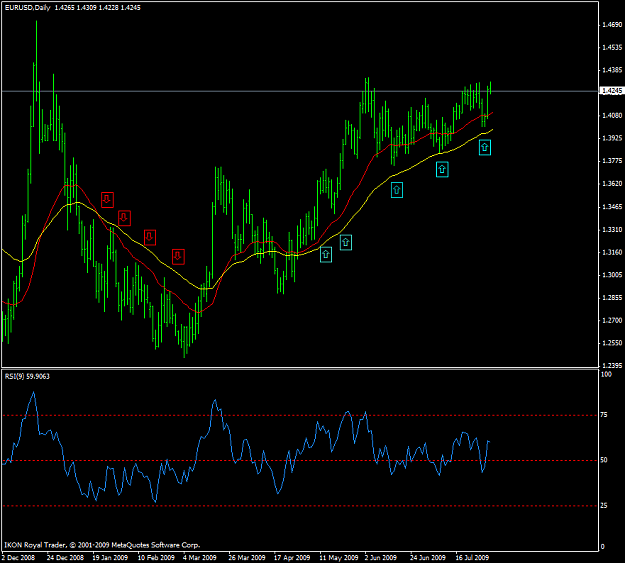Click the 1.4535 price axis label
The width and height of the screenshot is (625, 563).
point(612,47)
